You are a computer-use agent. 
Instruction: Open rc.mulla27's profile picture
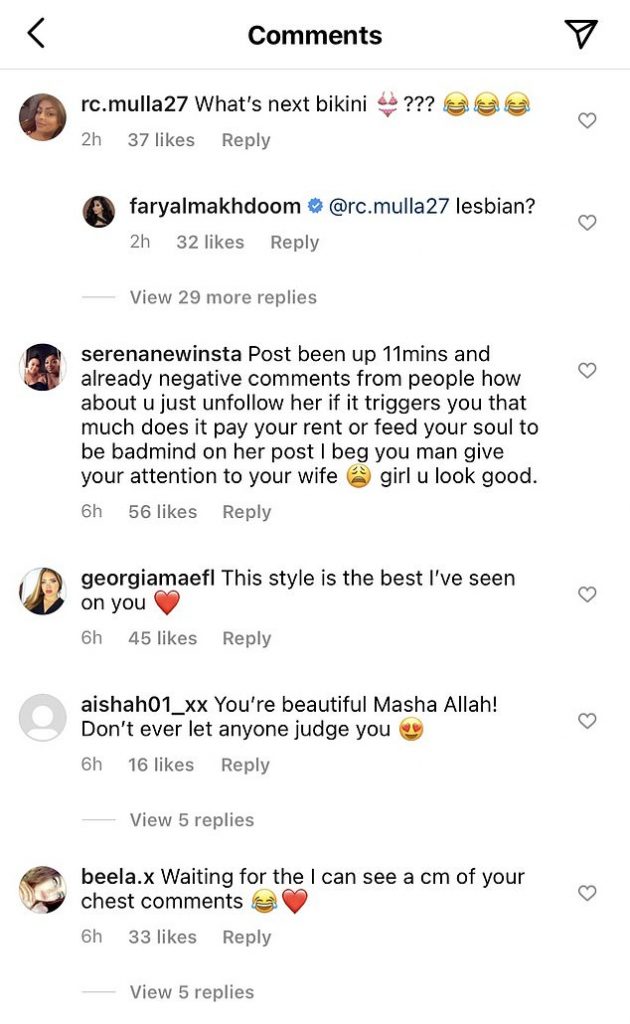click(x=43, y=118)
